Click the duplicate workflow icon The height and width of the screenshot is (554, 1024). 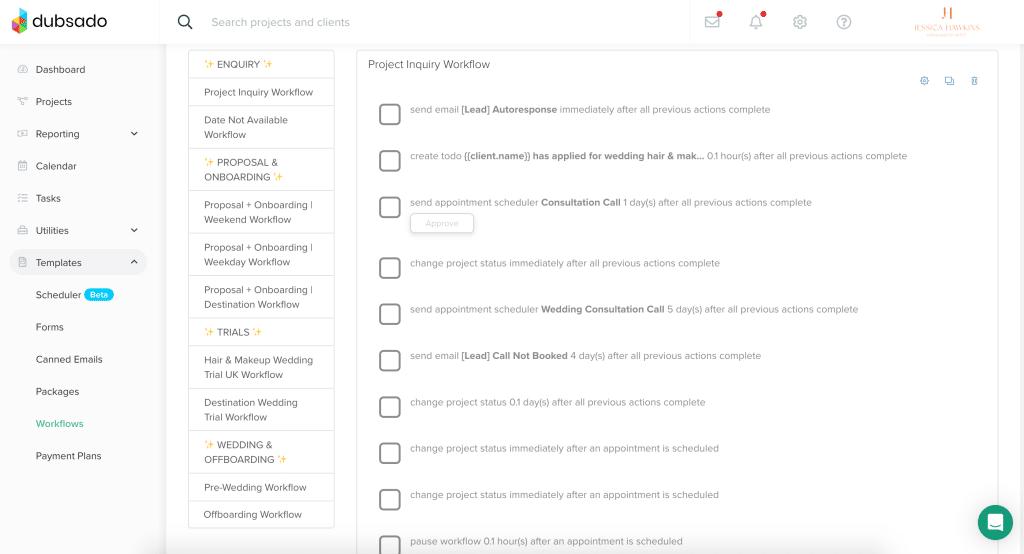949,81
